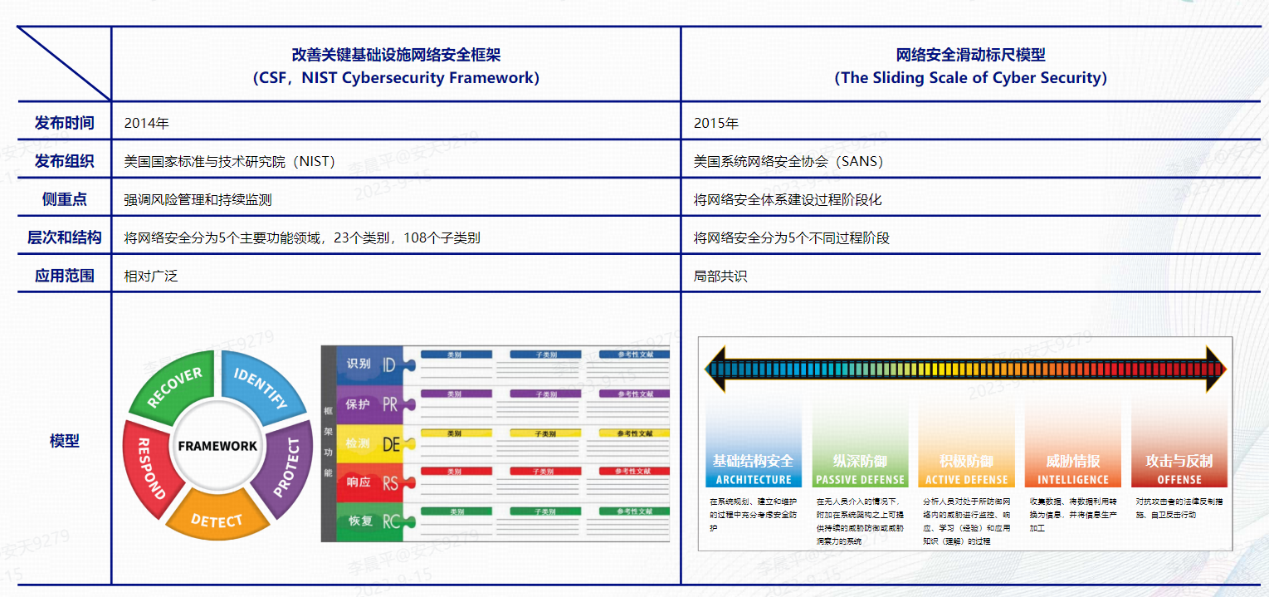Click 子类别 tag in the 保护 PR row
This screenshot has height=597, width=1269.
click(x=545, y=393)
